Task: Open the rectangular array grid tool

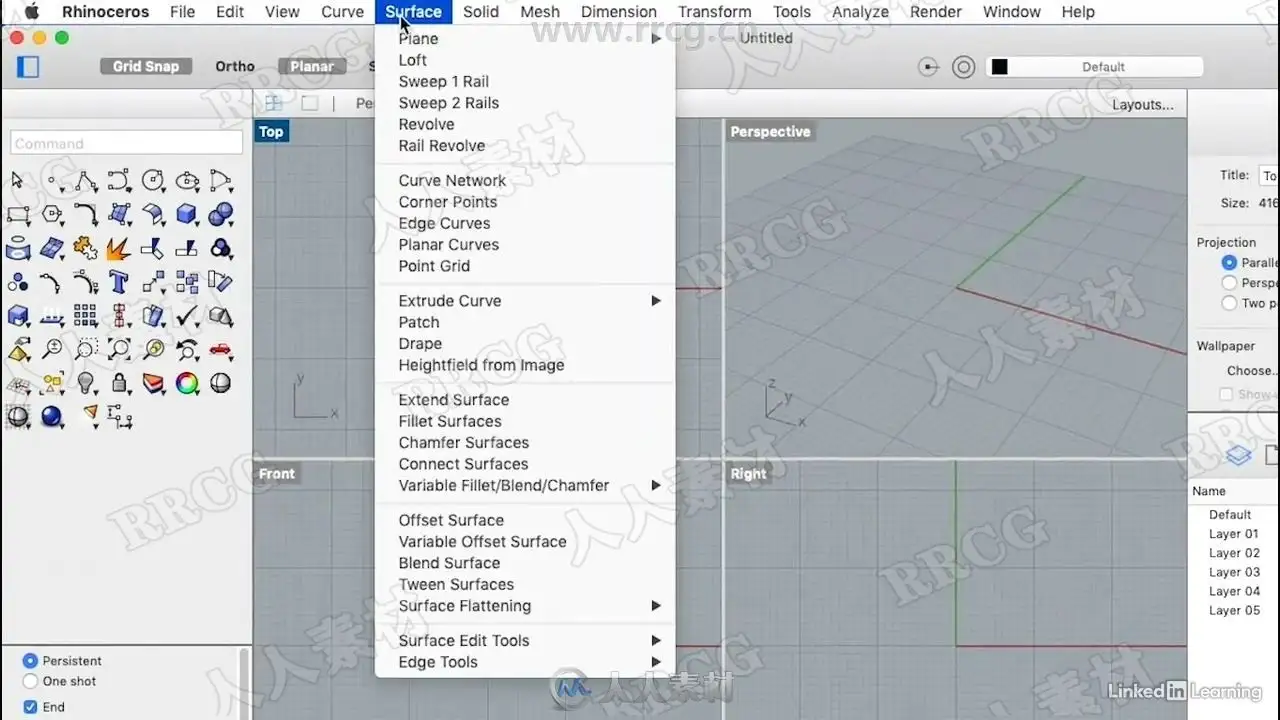Action: coord(86,316)
